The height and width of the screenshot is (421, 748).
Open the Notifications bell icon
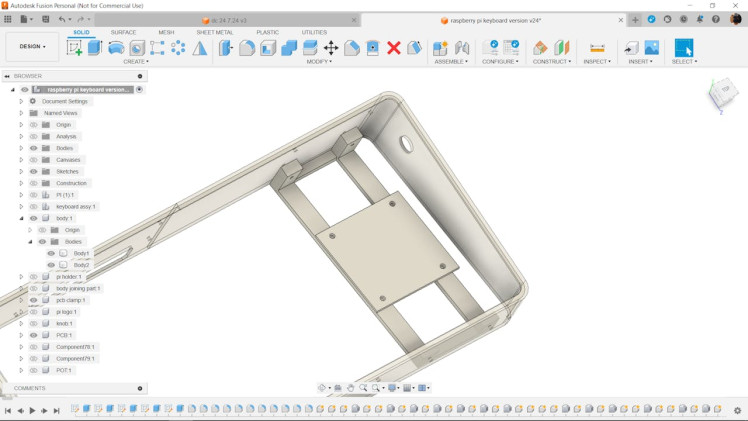pos(699,19)
